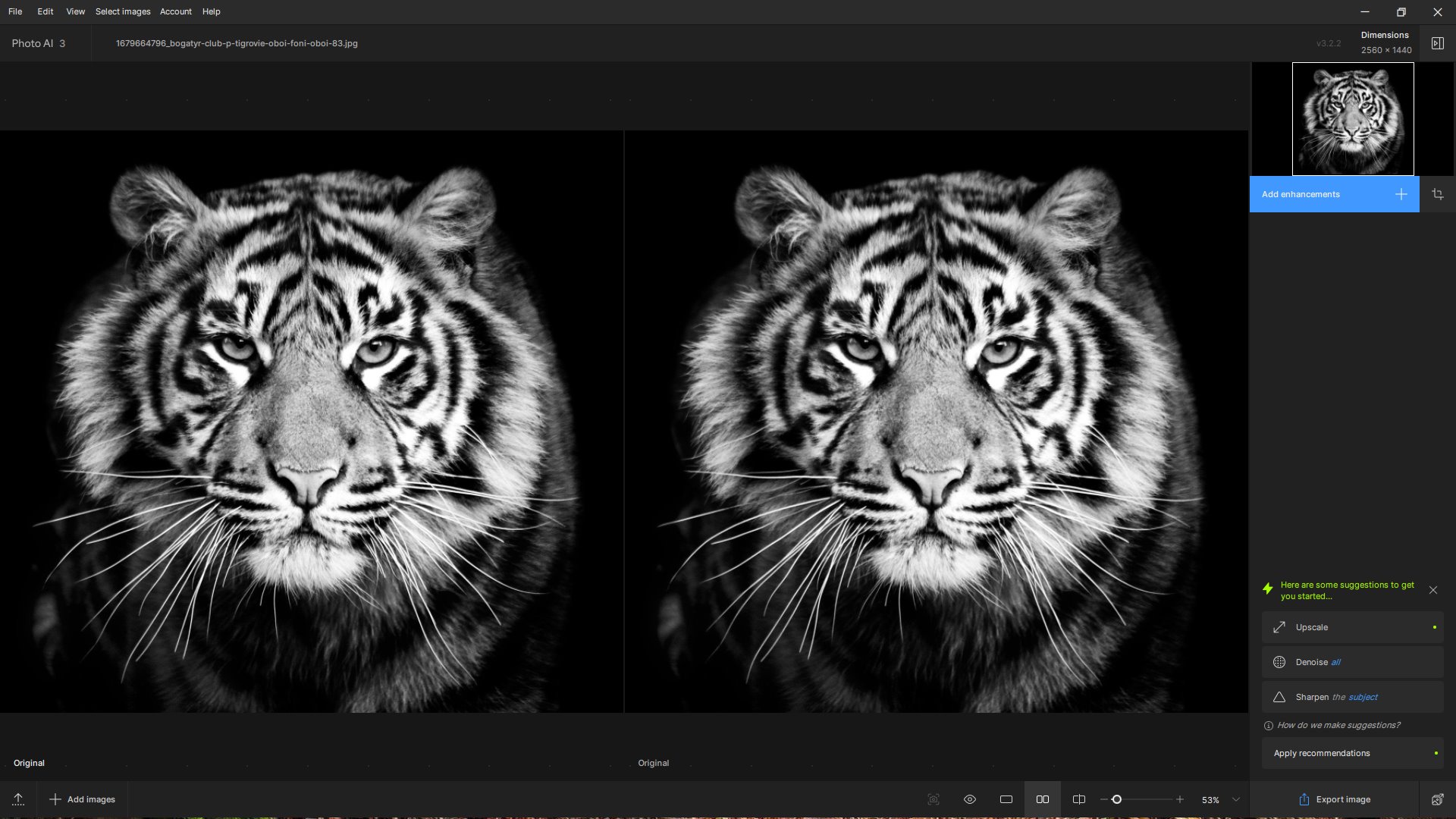The image size is (1456, 819).
Task: Open the Select images menu
Action: (123, 11)
